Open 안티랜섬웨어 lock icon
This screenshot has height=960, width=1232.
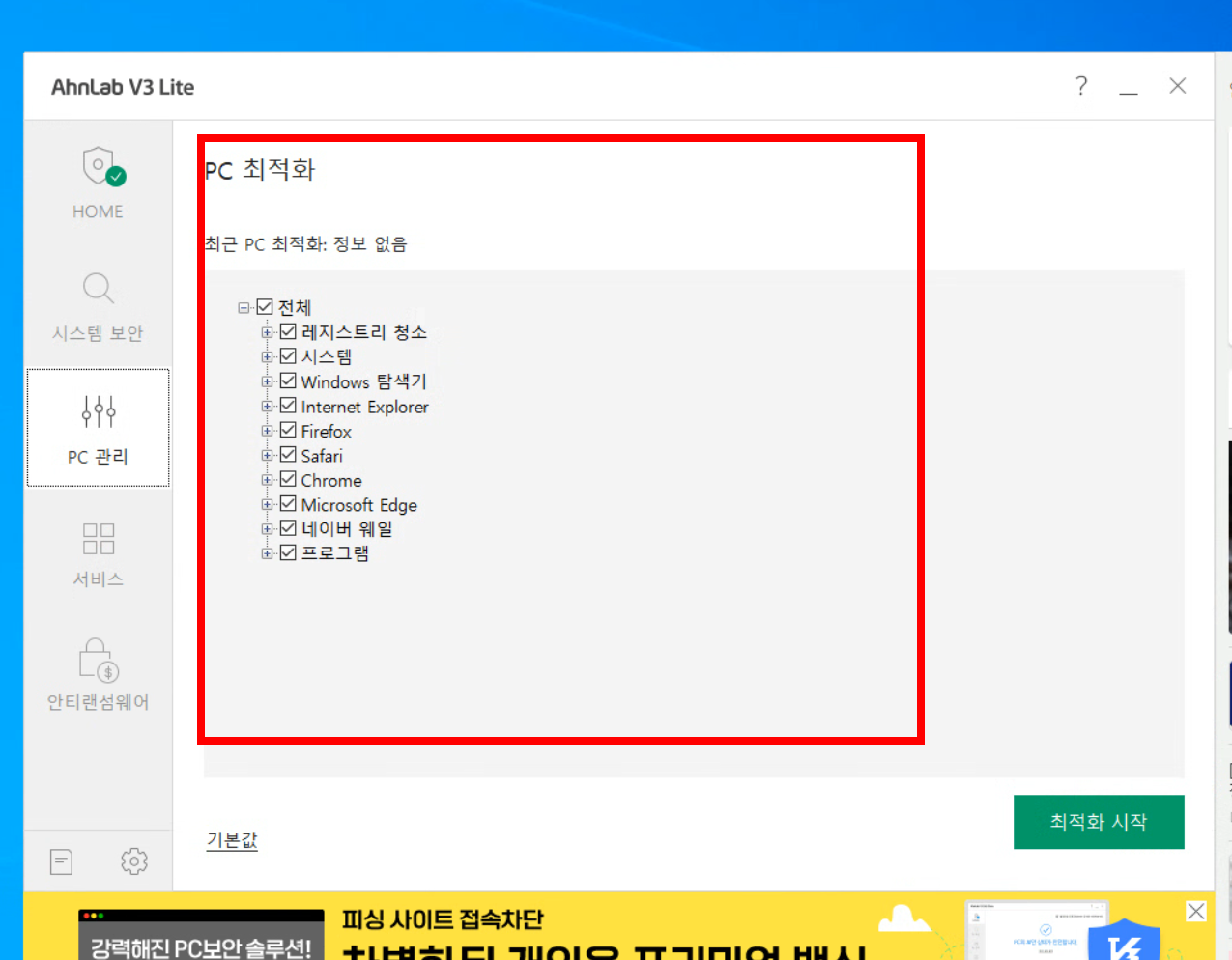pyautogui.click(x=99, y=660)
